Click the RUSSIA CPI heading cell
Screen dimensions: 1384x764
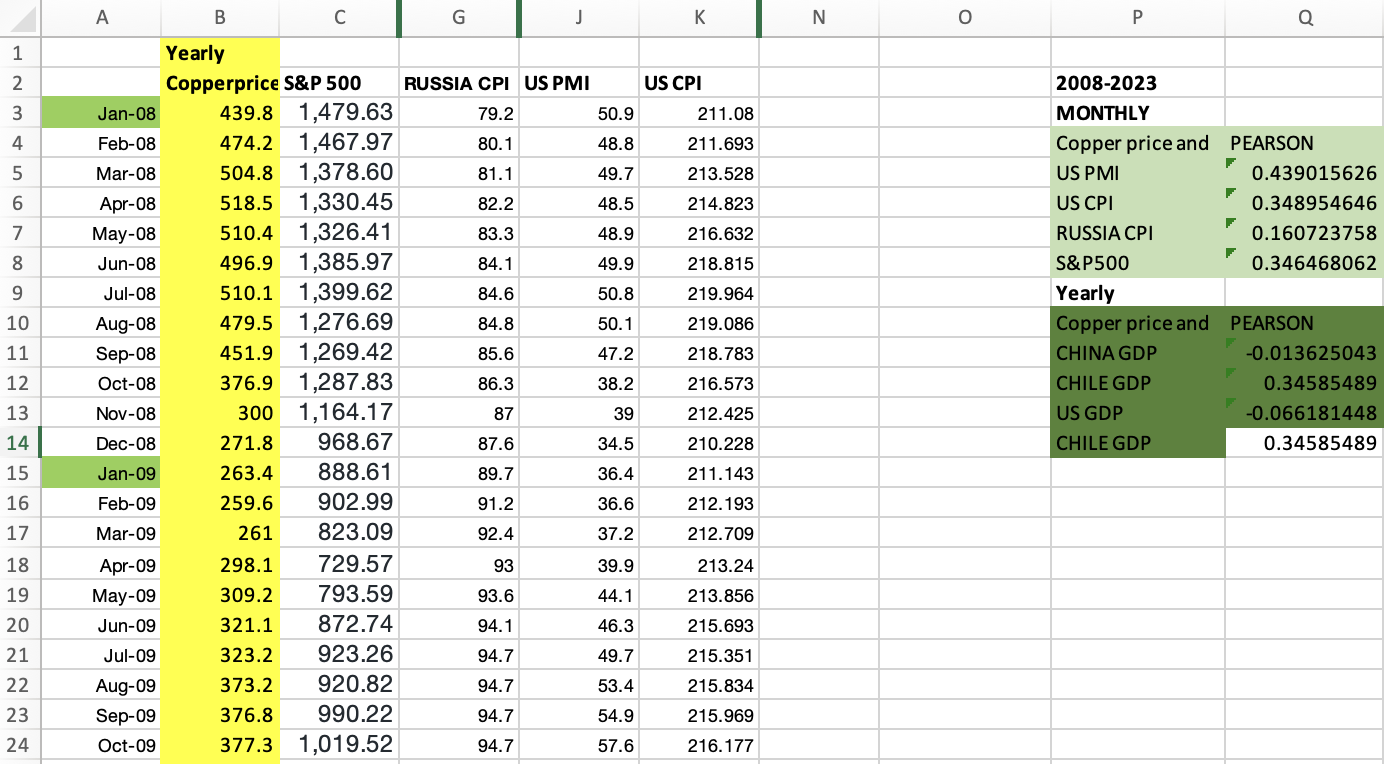(459, 83)
